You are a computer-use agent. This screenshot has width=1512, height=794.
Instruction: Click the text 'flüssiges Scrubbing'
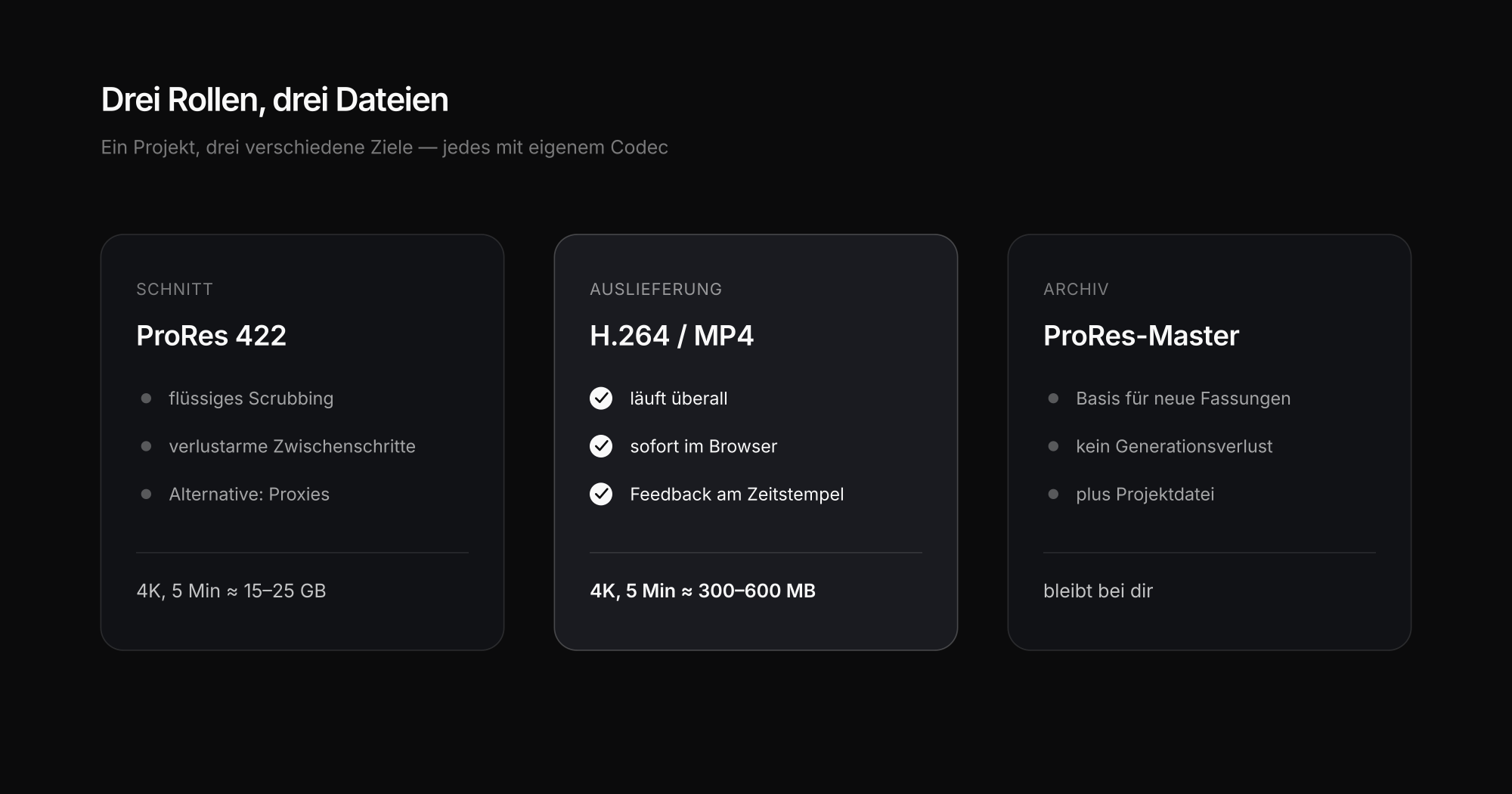(251, 399)
